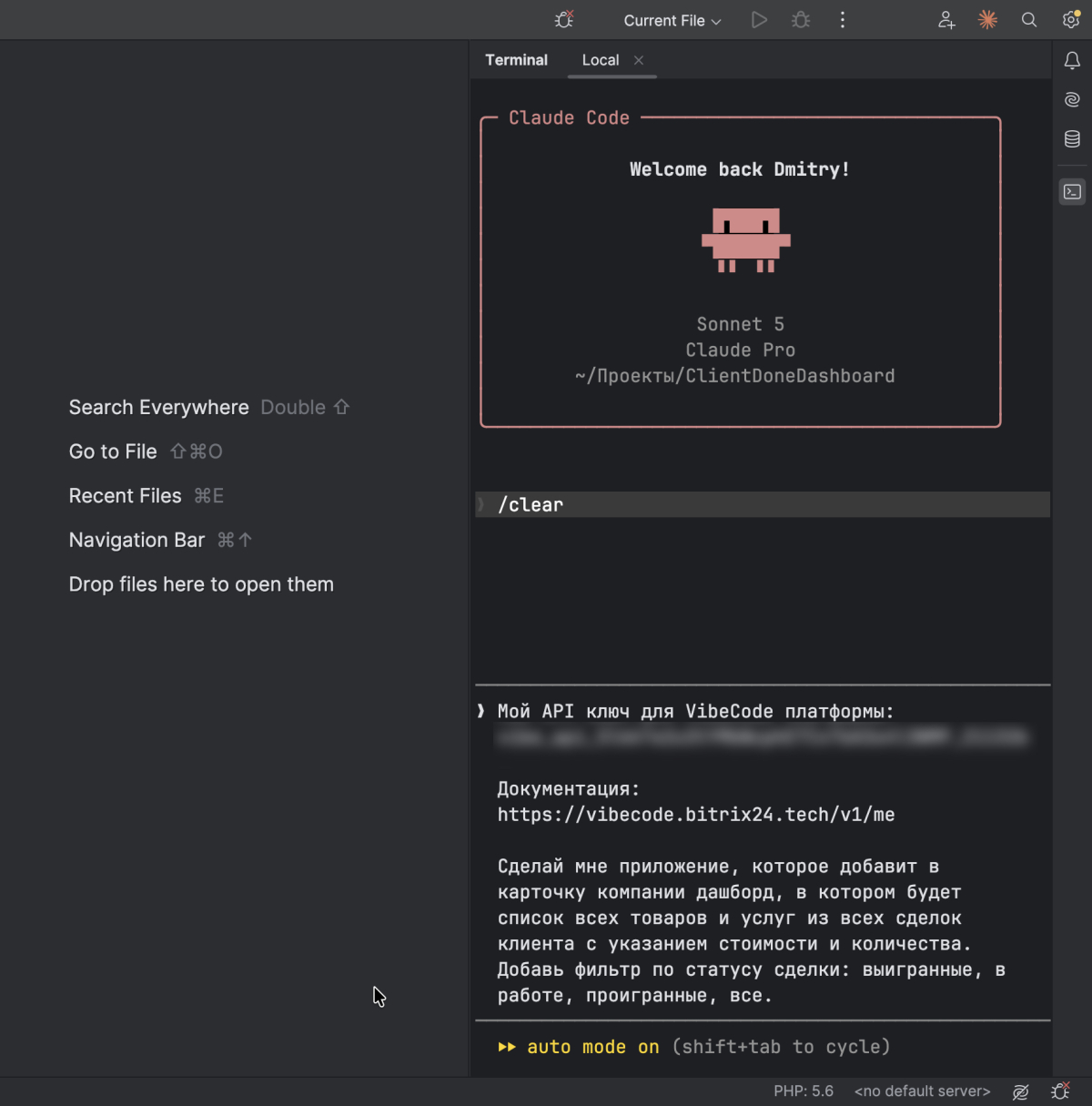Click the add collaborator person icon
The height and width of the screenshot is (1106, 1092).
pyautogui.click(x=946, y=20)
